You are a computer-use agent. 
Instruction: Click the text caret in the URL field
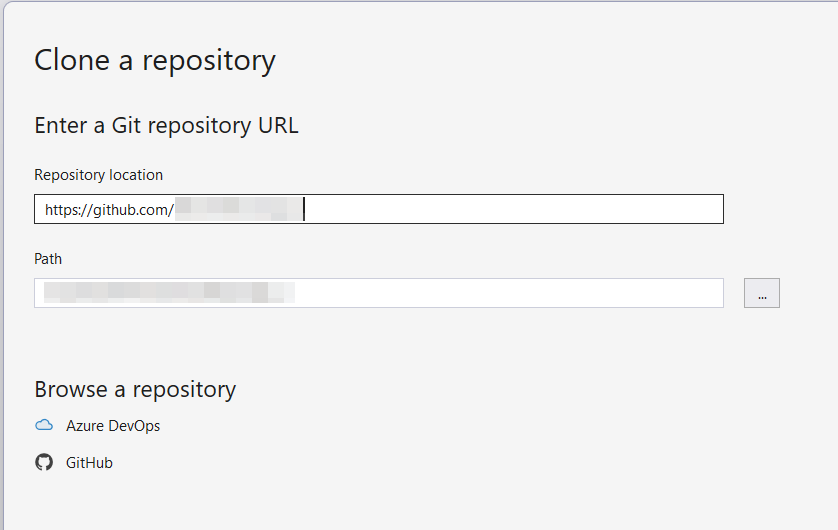(x=304, y=209)
